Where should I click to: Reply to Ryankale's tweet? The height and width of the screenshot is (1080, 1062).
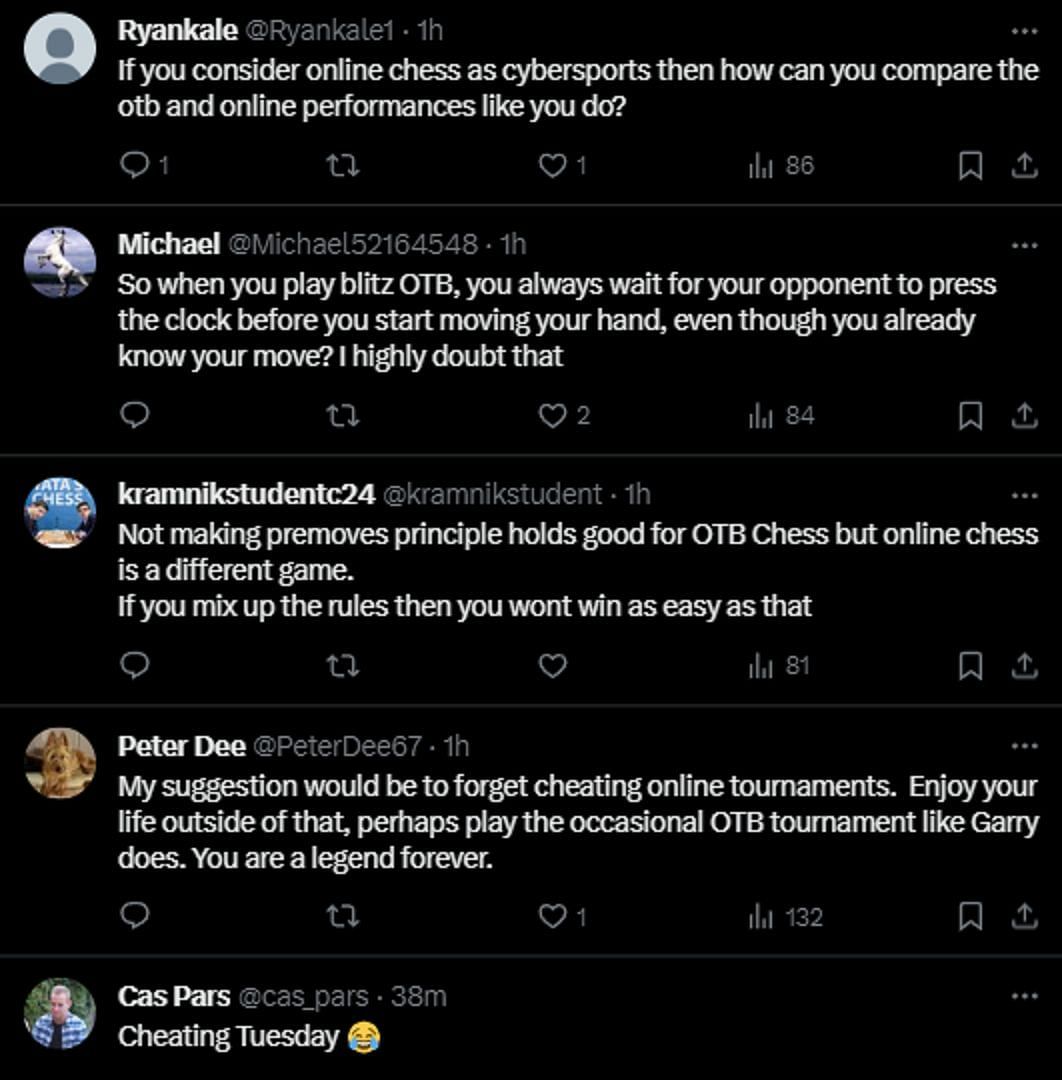[x=134, y=165]
